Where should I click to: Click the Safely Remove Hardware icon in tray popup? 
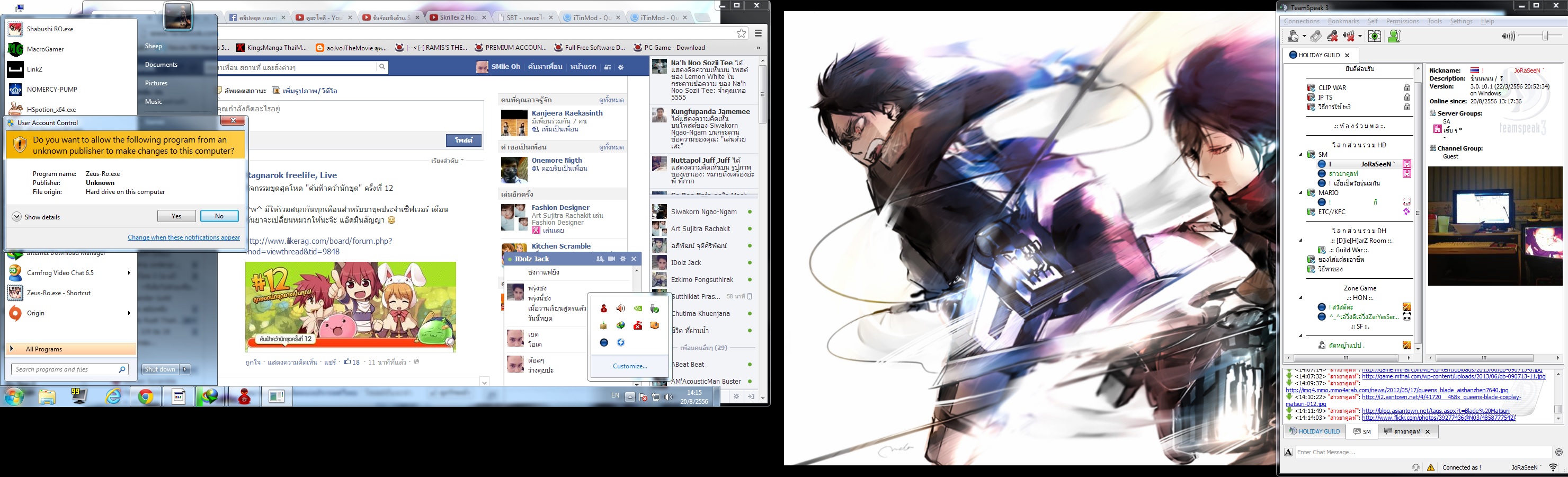[654, 308]
